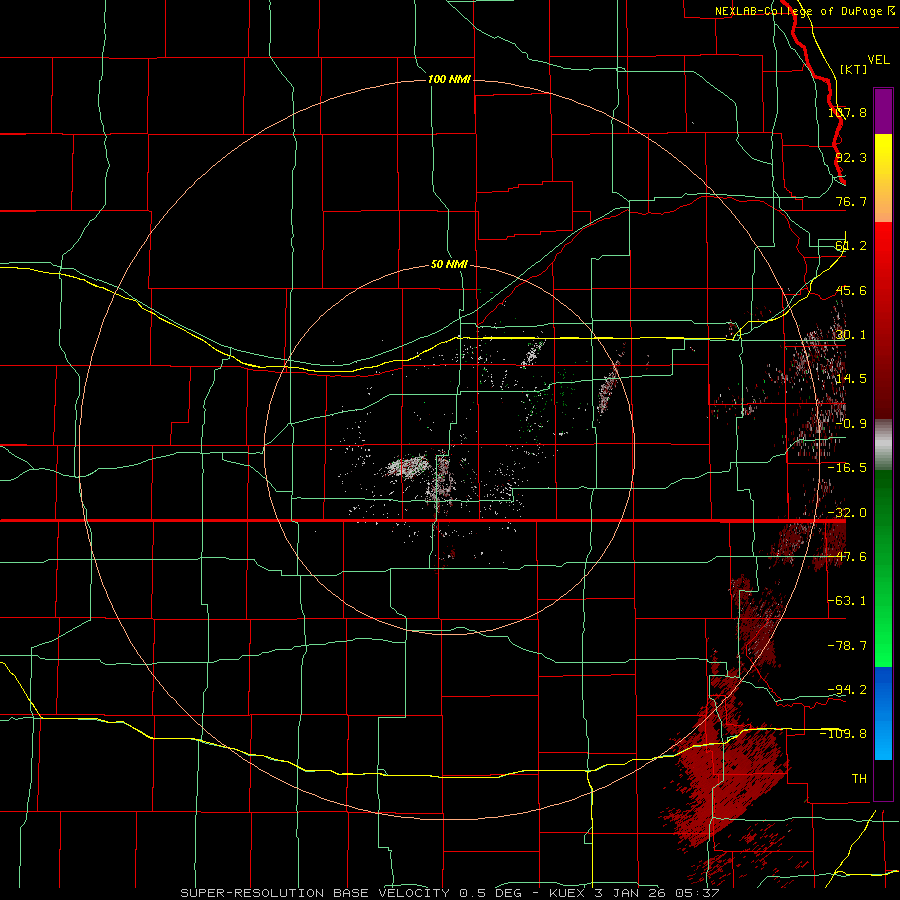Click the 50 NMI range ring label
Viewport: 900px width, 900px height.
coord(449,264)
